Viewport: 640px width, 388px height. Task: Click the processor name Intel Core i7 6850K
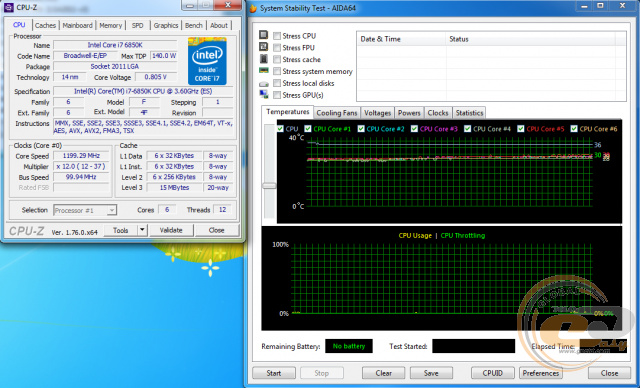coord(115,45)
